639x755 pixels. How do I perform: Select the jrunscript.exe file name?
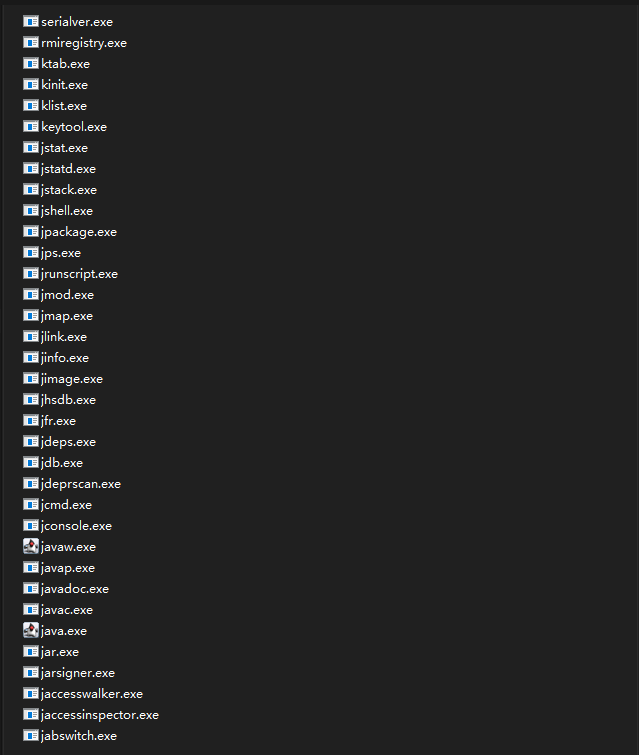tap(79, 274)
